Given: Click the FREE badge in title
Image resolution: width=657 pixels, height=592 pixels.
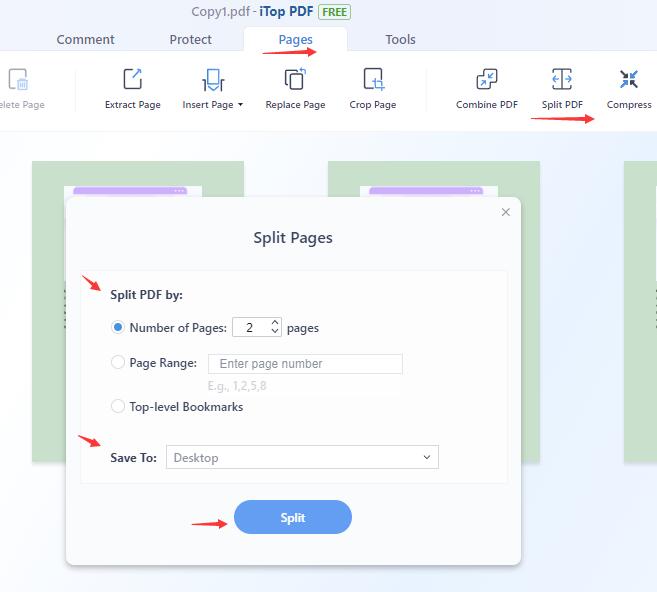Looking at the screenshot, I should click(x=334, y=12).
